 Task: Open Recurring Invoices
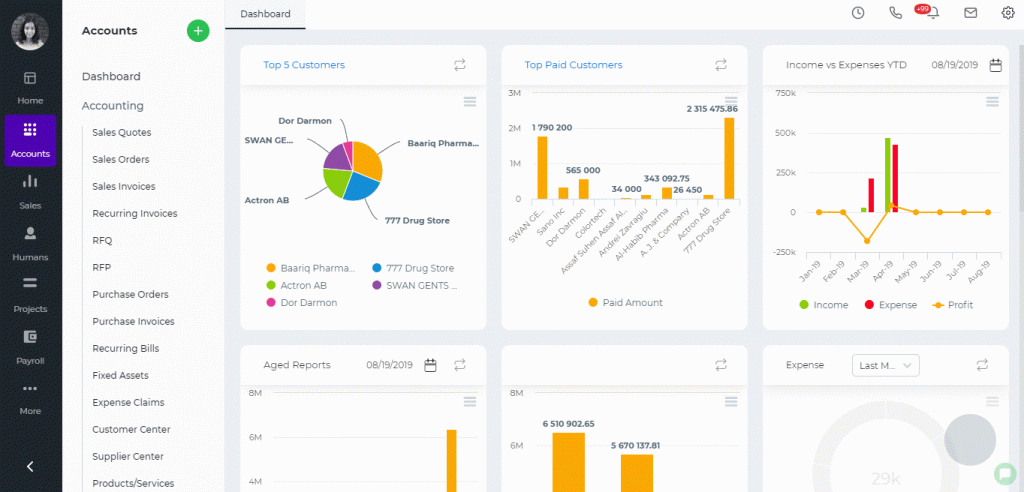click(x=135, y=214)
